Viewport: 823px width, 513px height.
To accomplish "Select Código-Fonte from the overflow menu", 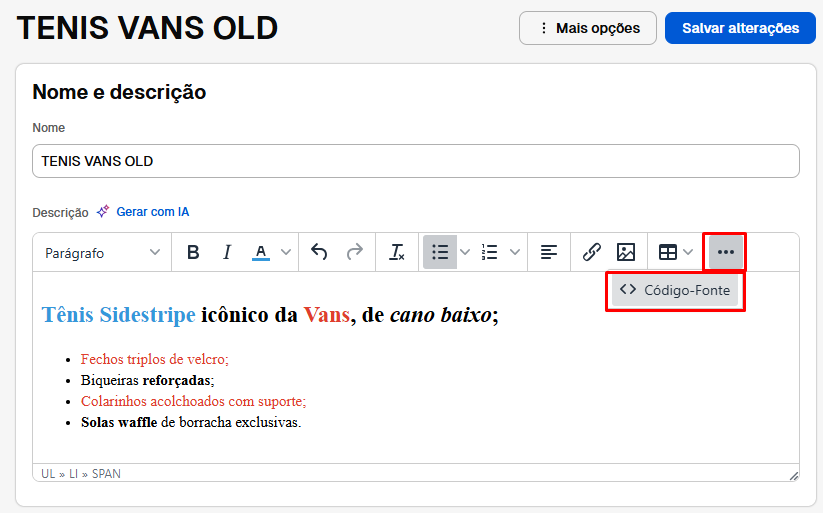I will (x=675, y=290).
